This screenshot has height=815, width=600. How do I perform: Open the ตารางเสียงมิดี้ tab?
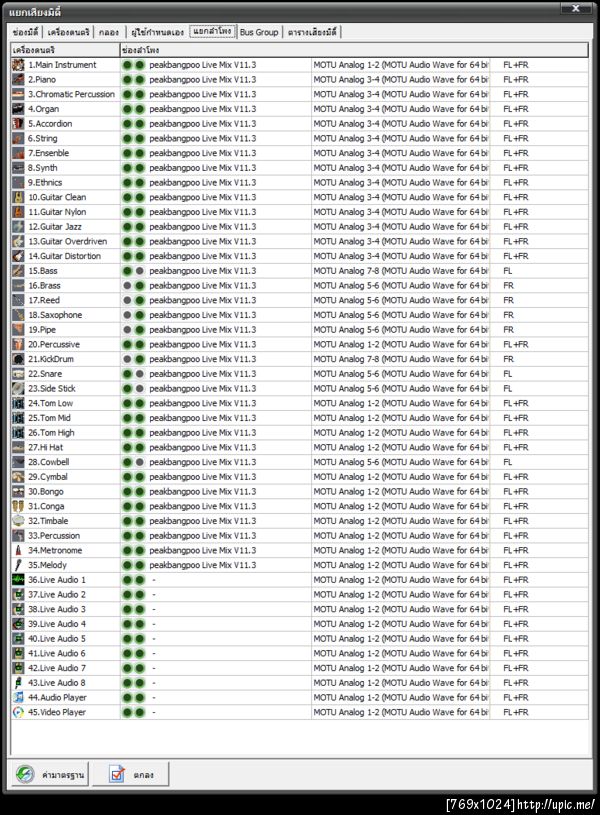[312, 32]
